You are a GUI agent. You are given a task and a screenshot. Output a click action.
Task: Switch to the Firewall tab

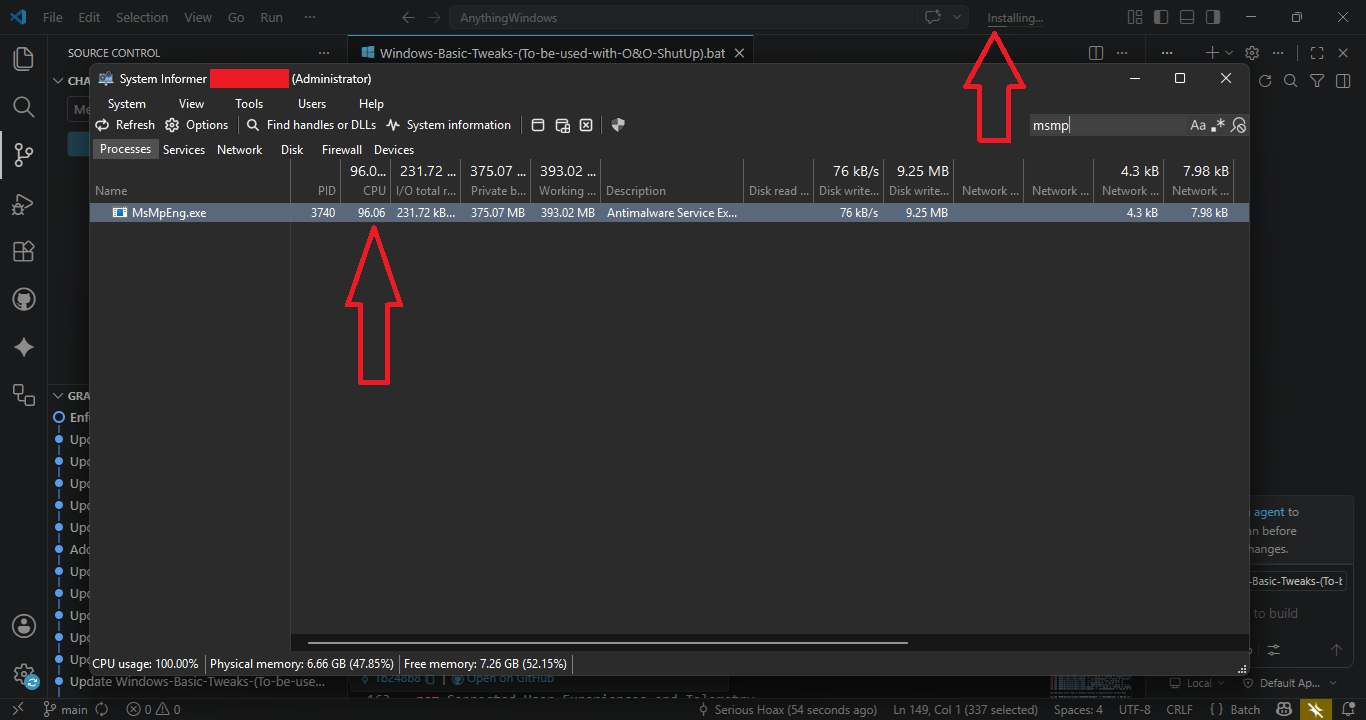coord(342,150)
